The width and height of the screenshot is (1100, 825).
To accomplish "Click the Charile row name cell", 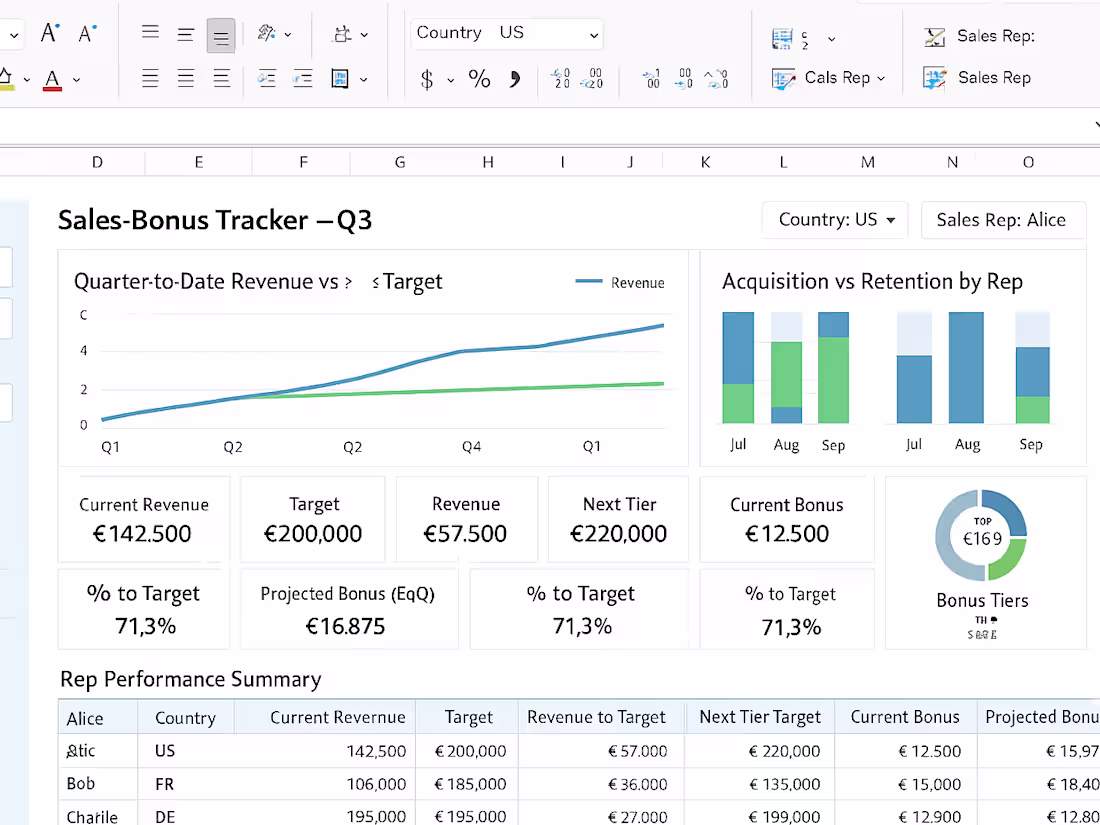I will pyautogui.click(x=98, y=814).
